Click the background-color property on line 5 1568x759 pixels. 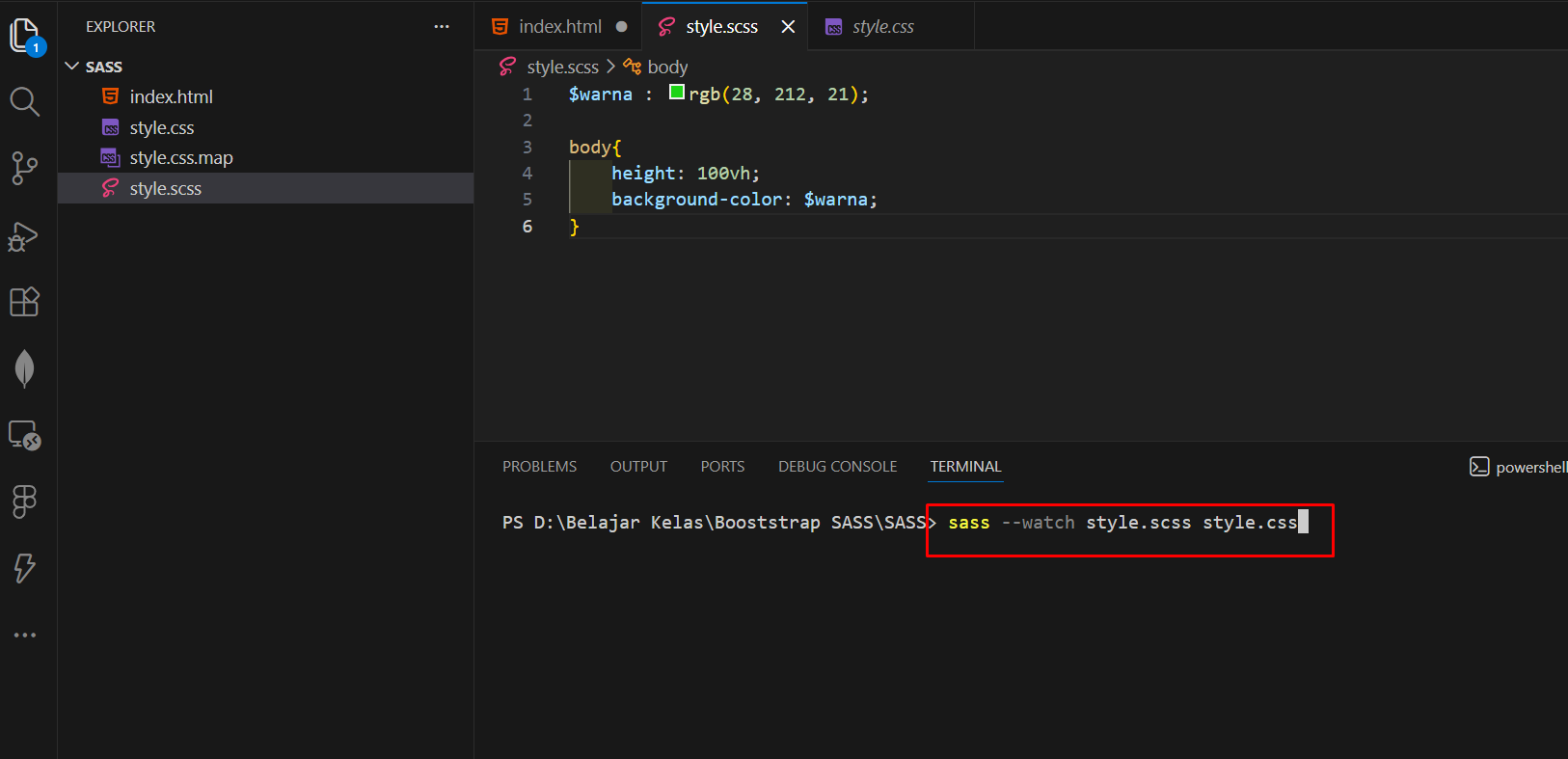(696, 200)
